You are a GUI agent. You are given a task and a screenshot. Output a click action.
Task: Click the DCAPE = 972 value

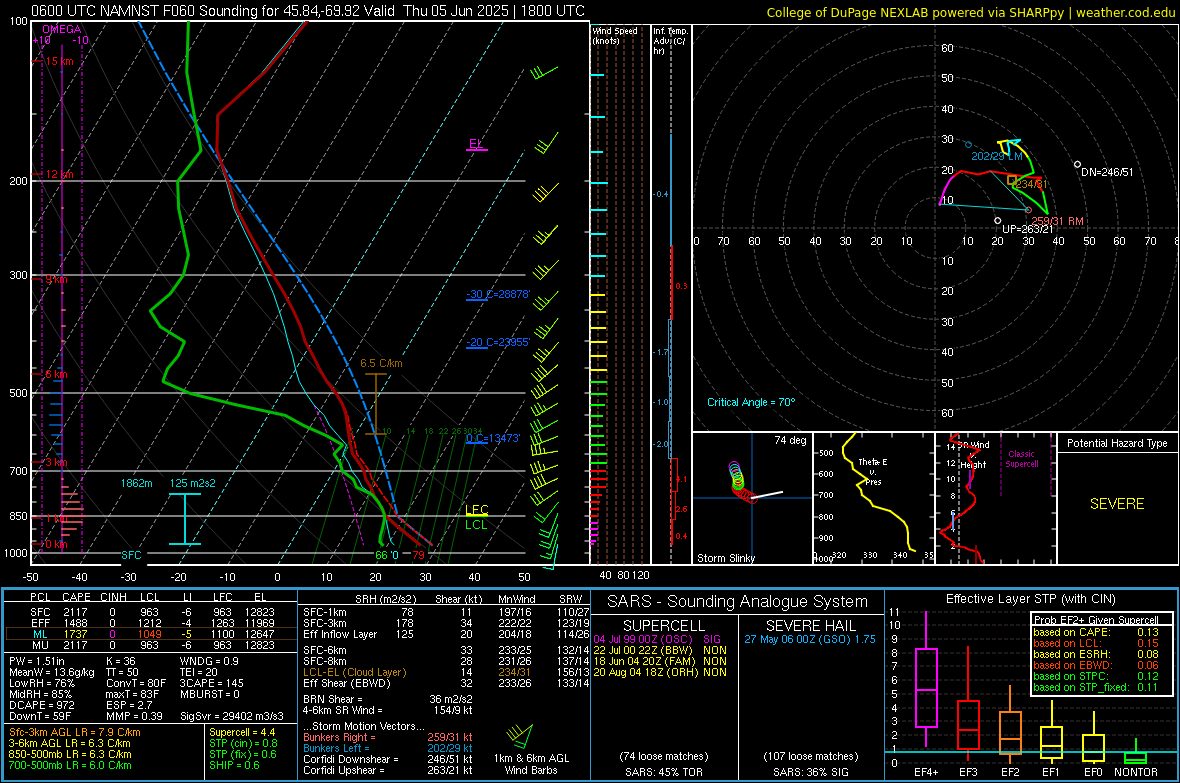tap(42, 705)
